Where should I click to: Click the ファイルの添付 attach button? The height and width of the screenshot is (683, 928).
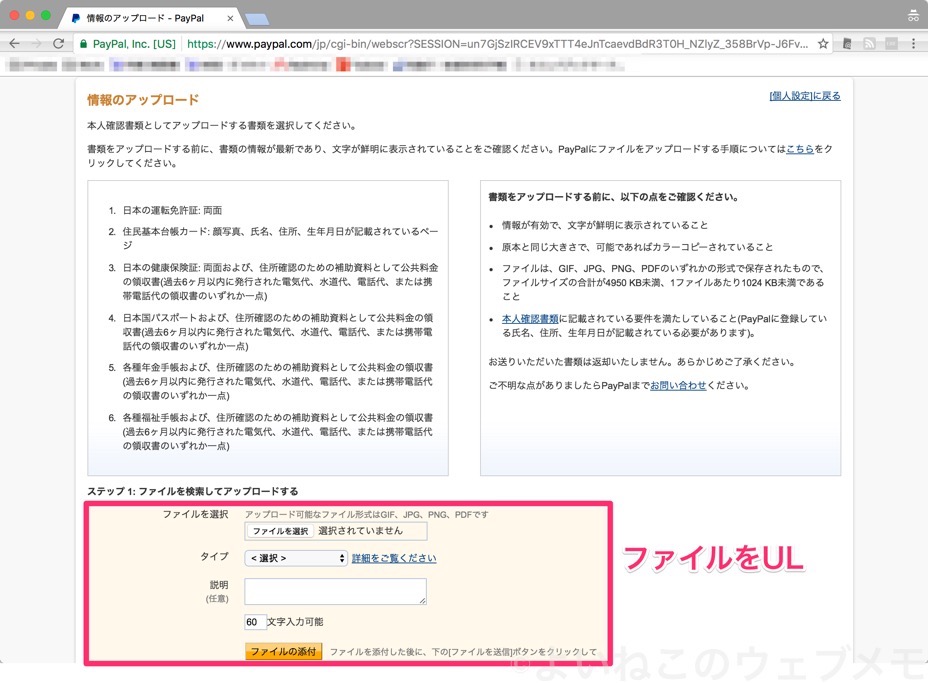tap(283, 651)
